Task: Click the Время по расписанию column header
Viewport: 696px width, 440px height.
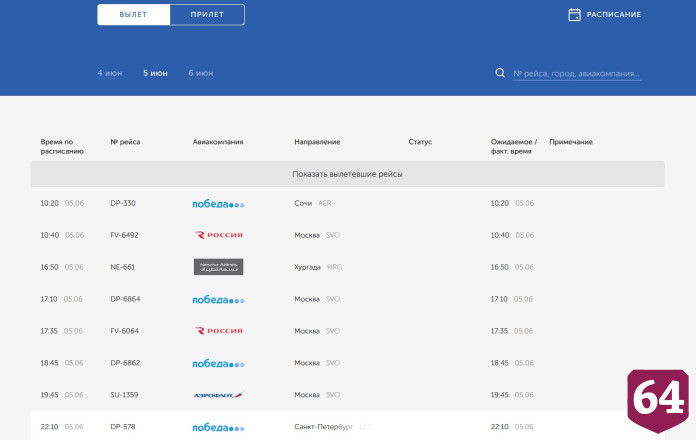Action: tap(62, 147)
